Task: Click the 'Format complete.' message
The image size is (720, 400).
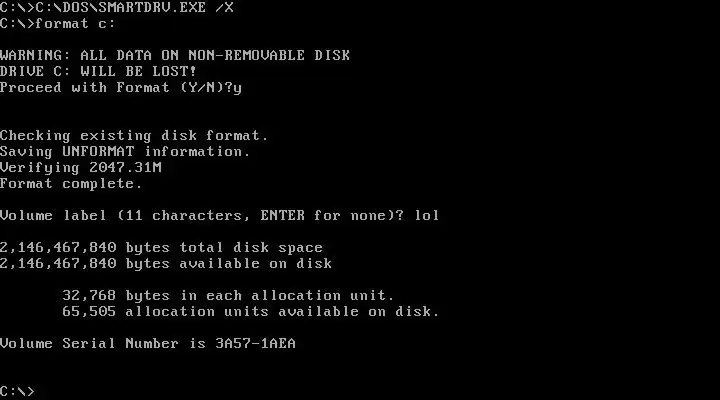Action: coord(71,184)
